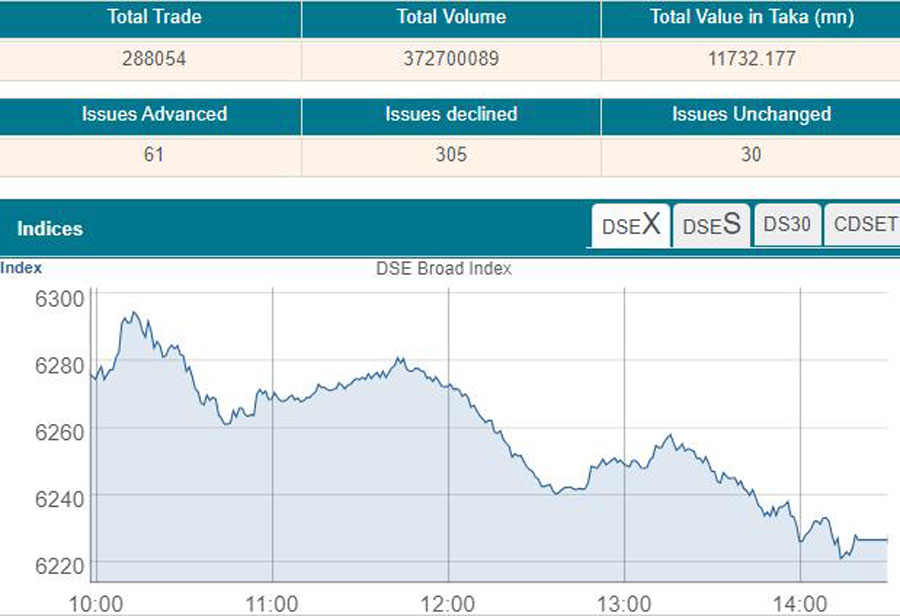Viewport: 900px width, 616px height.
Task: Click the Total Volume header cell
Action: click(x=451, y=17)
